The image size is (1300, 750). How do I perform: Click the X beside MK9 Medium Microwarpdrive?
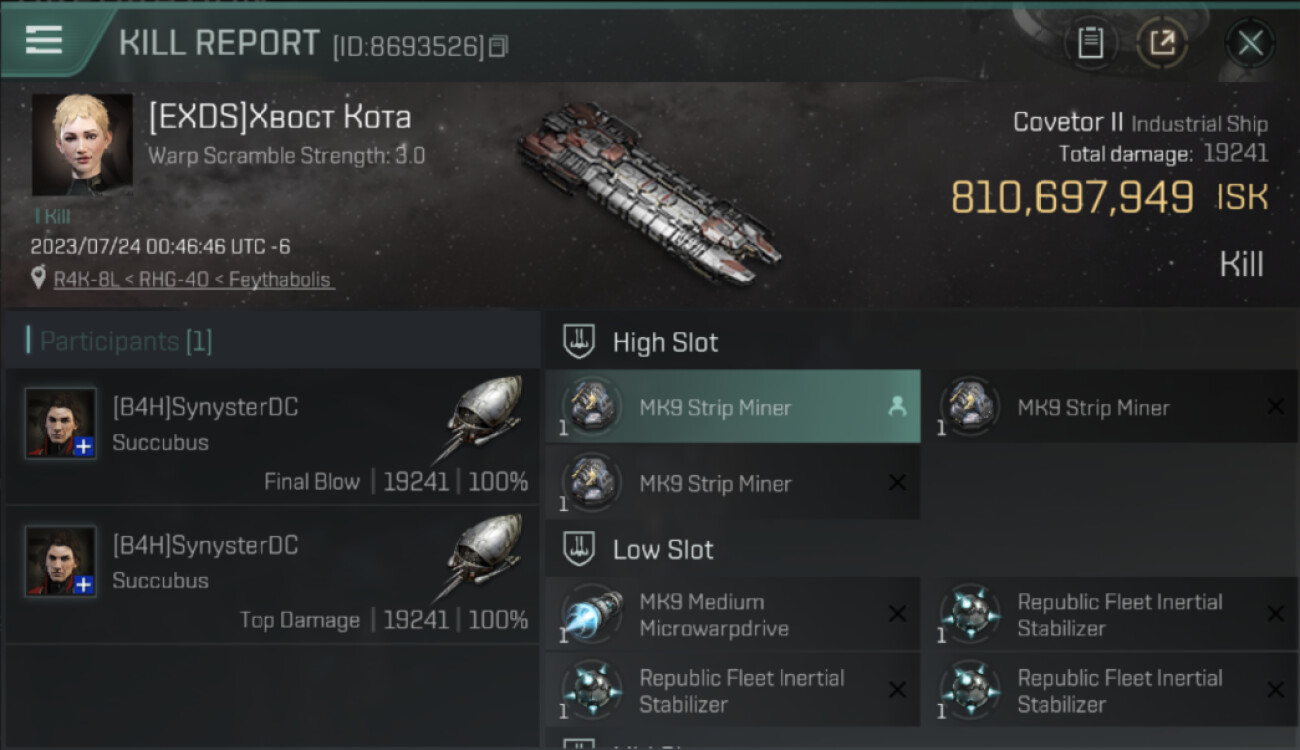pyautogui.click(x=897, y=614)
